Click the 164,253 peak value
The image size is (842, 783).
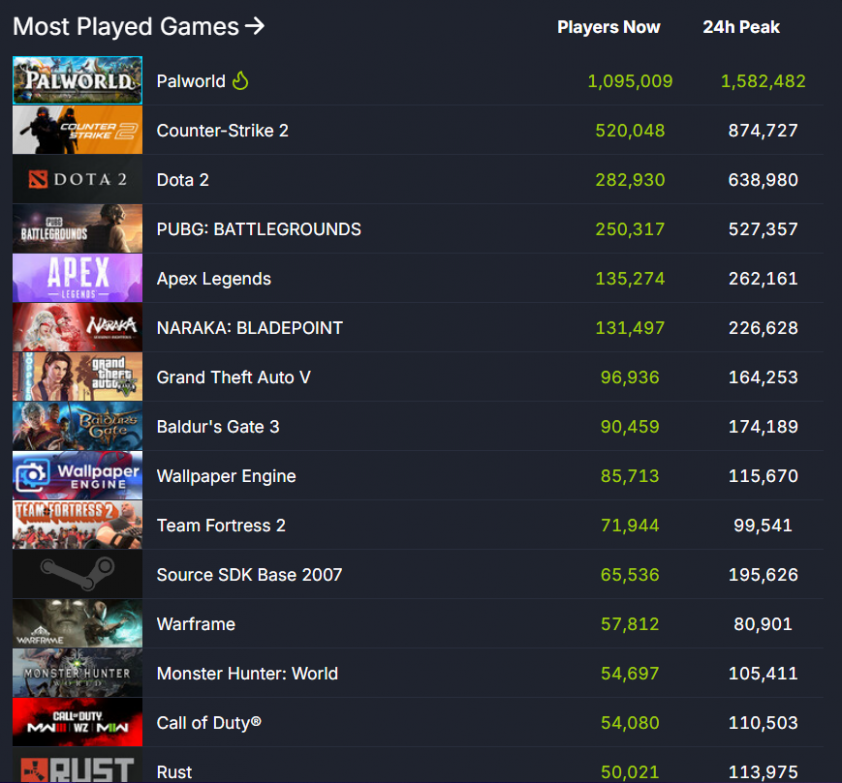[x=763, y=378]
